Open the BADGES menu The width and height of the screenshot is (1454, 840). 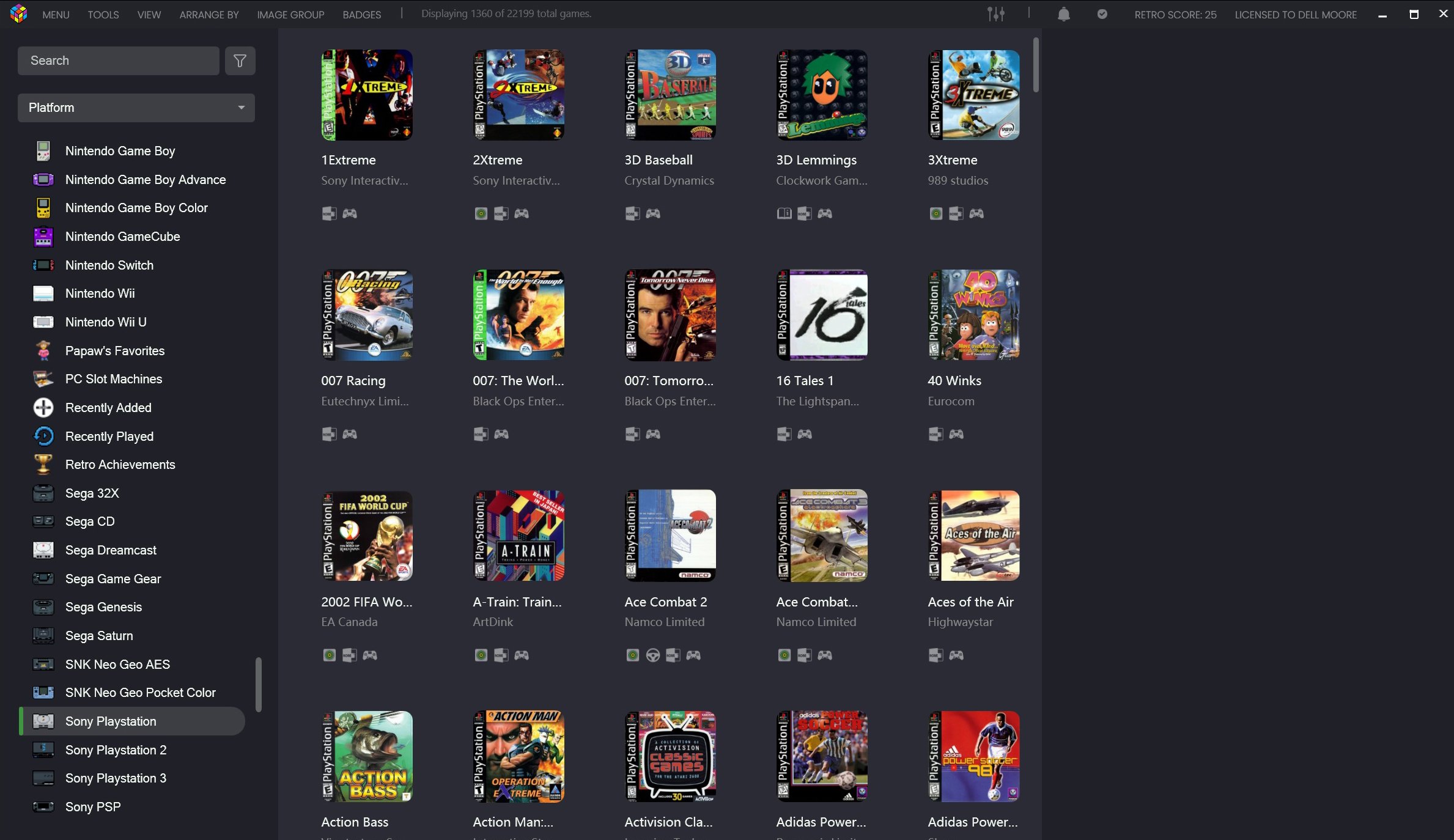(x=361, y=14)
